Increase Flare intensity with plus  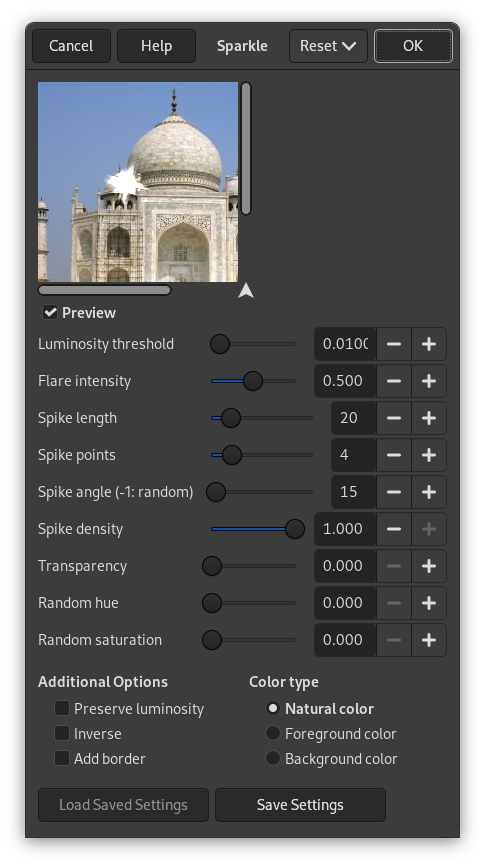click(429, 381)
